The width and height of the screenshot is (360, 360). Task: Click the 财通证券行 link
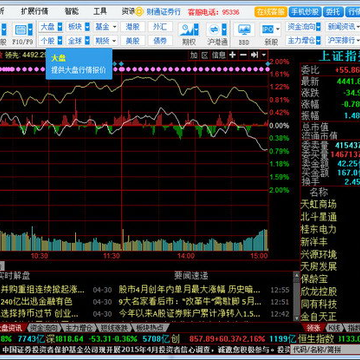(164, 12)
